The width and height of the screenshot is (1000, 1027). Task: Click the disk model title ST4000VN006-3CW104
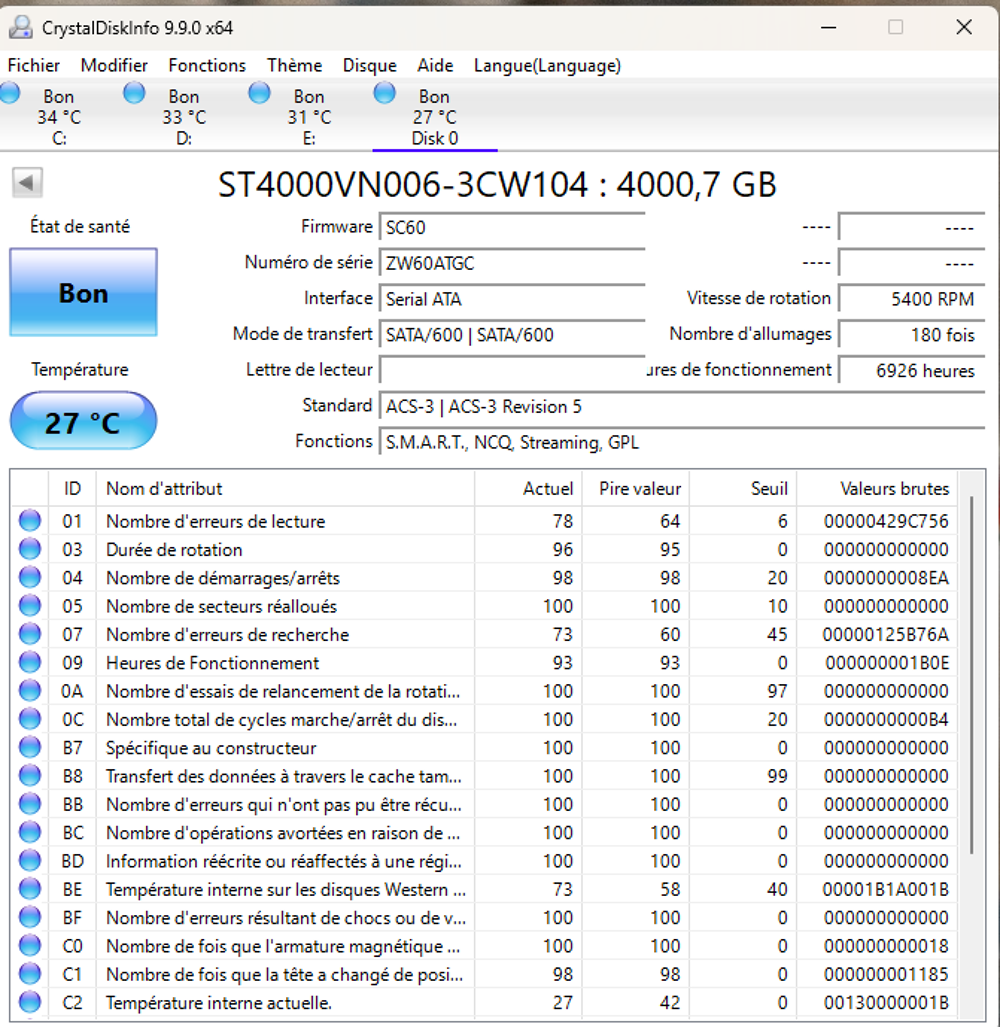tap(497, 185)
